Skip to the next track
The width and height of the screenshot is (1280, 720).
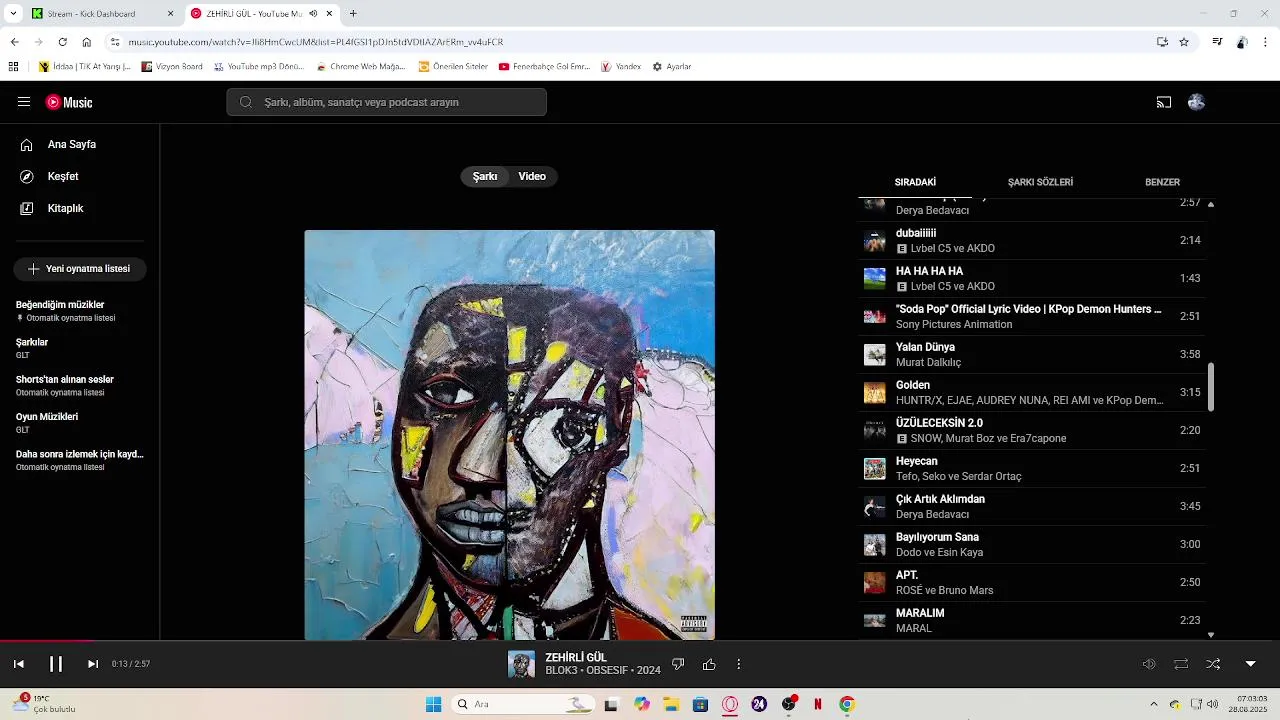93,664
